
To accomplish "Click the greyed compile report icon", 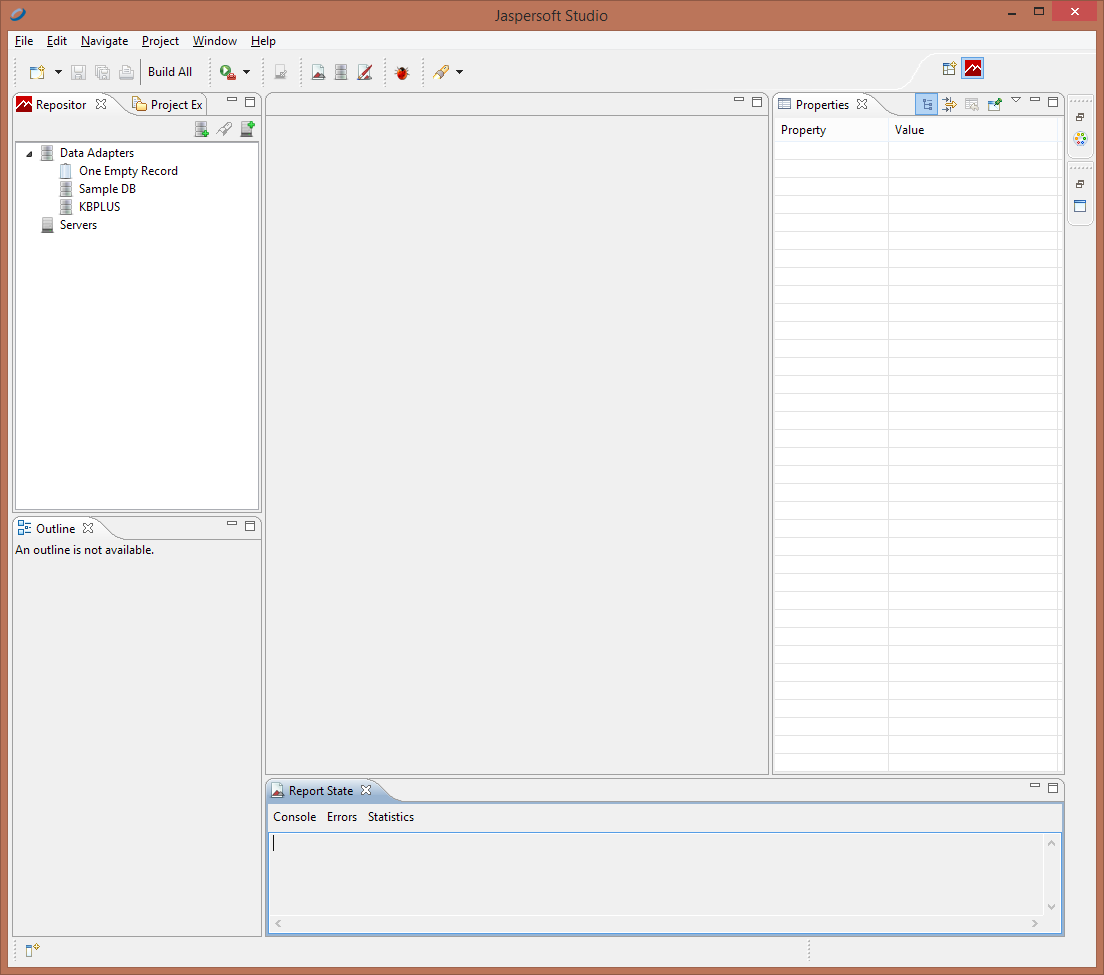I will [x=280, y=72].
